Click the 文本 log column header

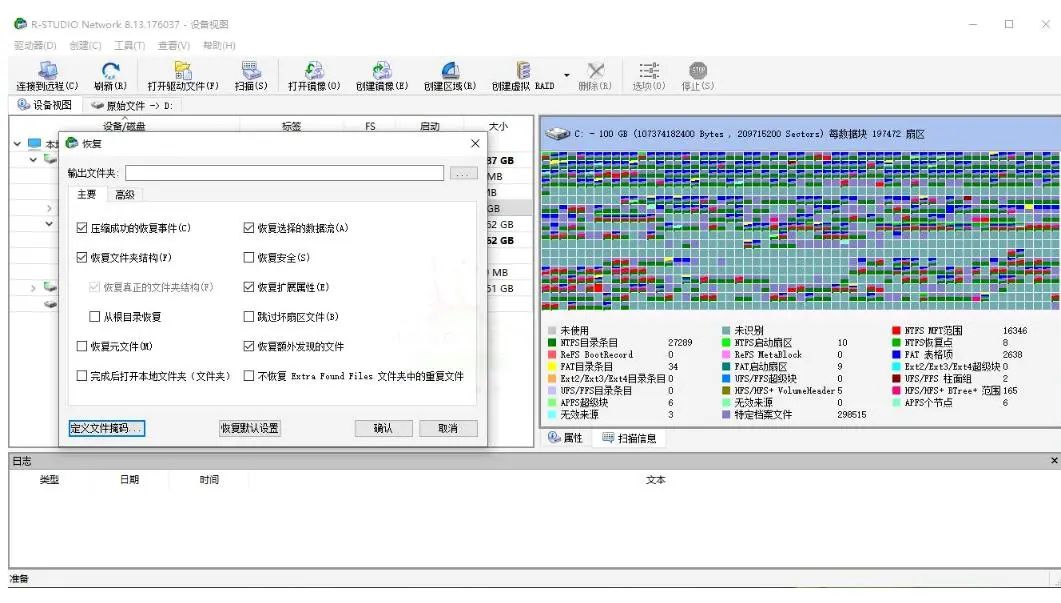tap(655, 479)
